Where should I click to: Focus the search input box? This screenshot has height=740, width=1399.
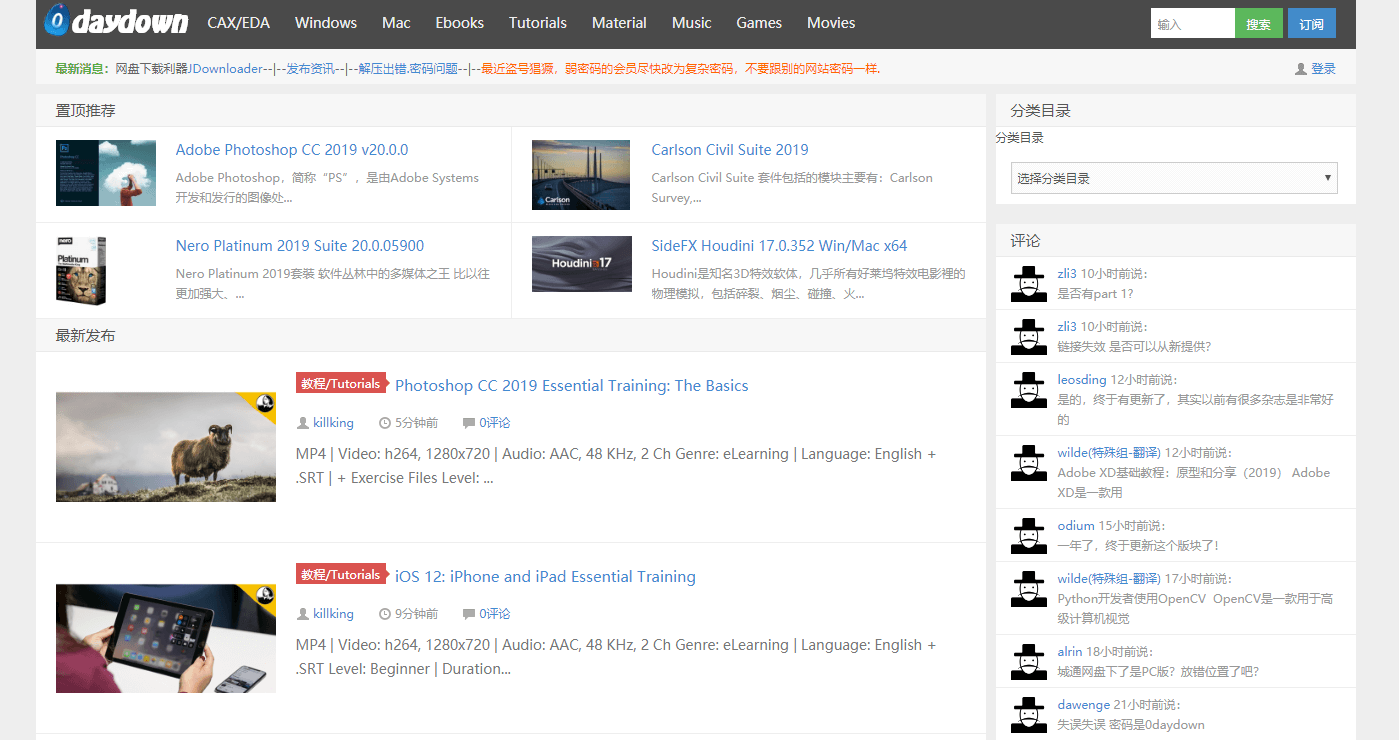coord(1192,23)
